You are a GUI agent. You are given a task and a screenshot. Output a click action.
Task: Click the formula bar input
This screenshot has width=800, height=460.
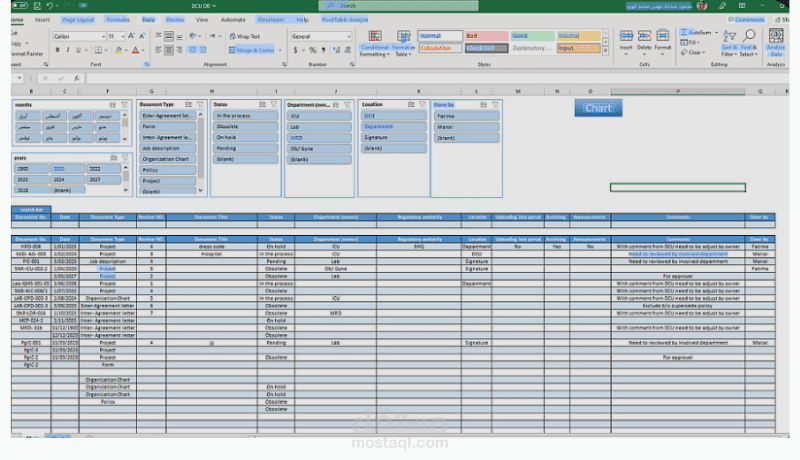(x=437, y=79)
